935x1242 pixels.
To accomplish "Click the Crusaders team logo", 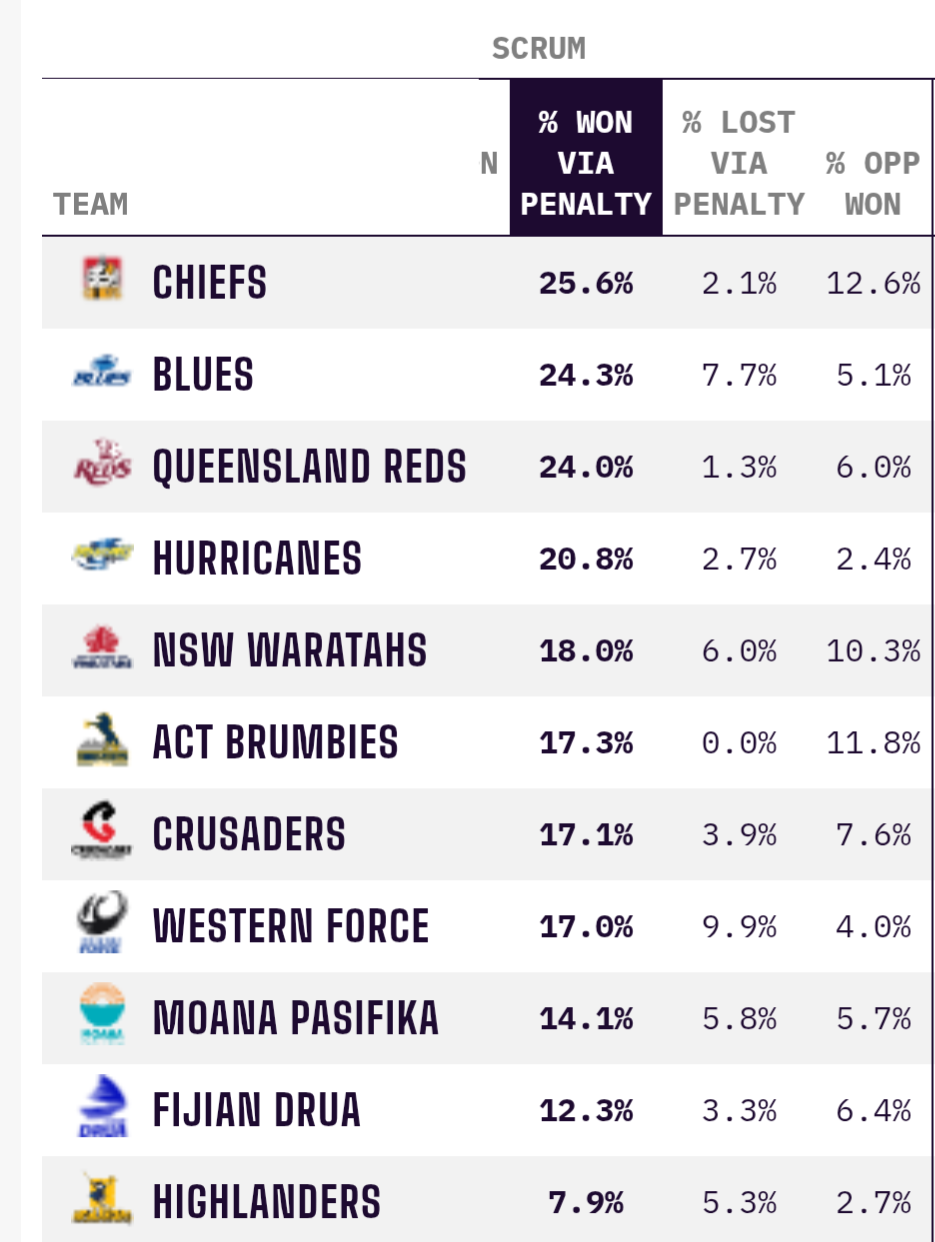I will pyautogui.click(x=102, y=832).
